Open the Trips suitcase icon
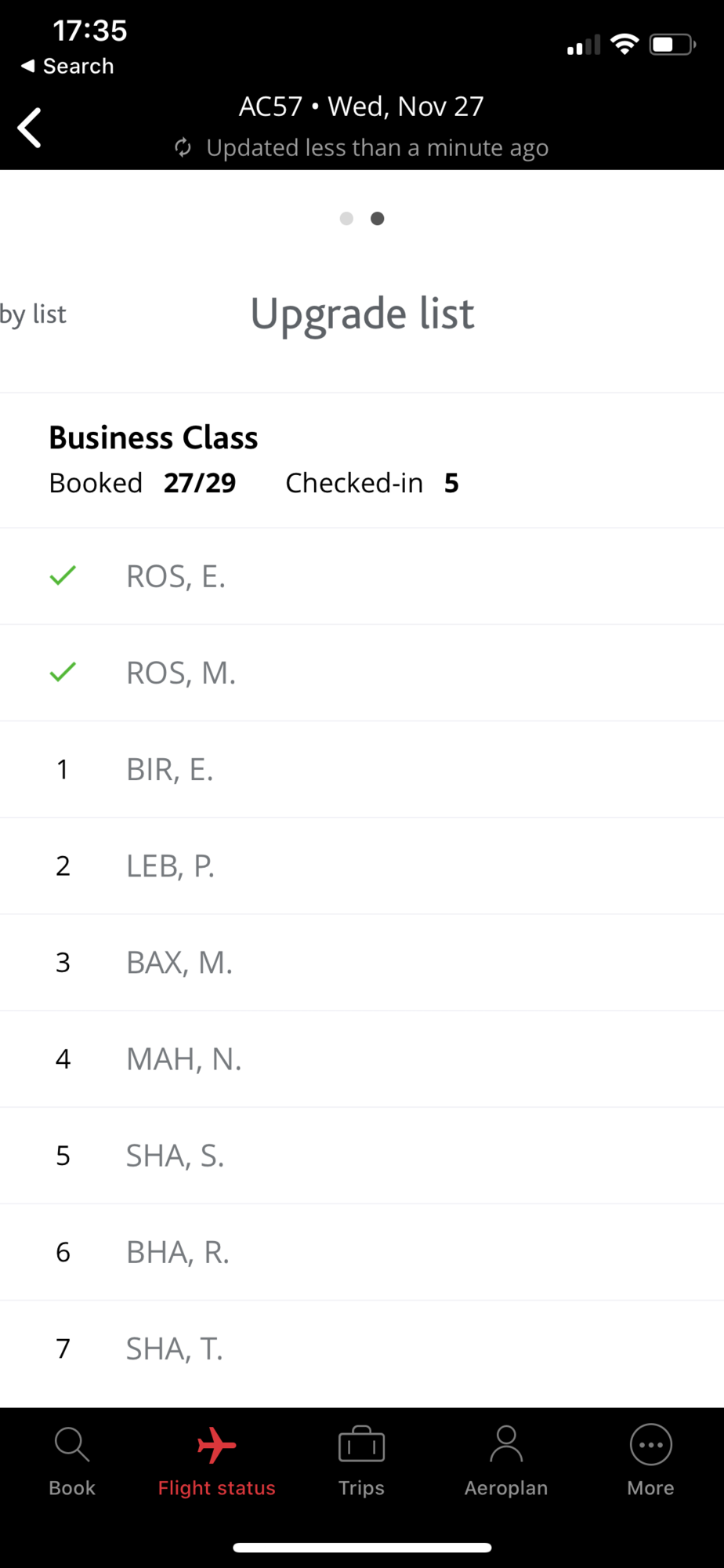 coord(361,1445)
